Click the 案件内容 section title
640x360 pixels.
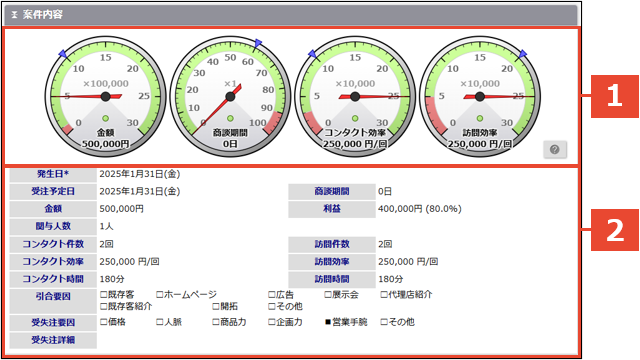coord(42,15)
